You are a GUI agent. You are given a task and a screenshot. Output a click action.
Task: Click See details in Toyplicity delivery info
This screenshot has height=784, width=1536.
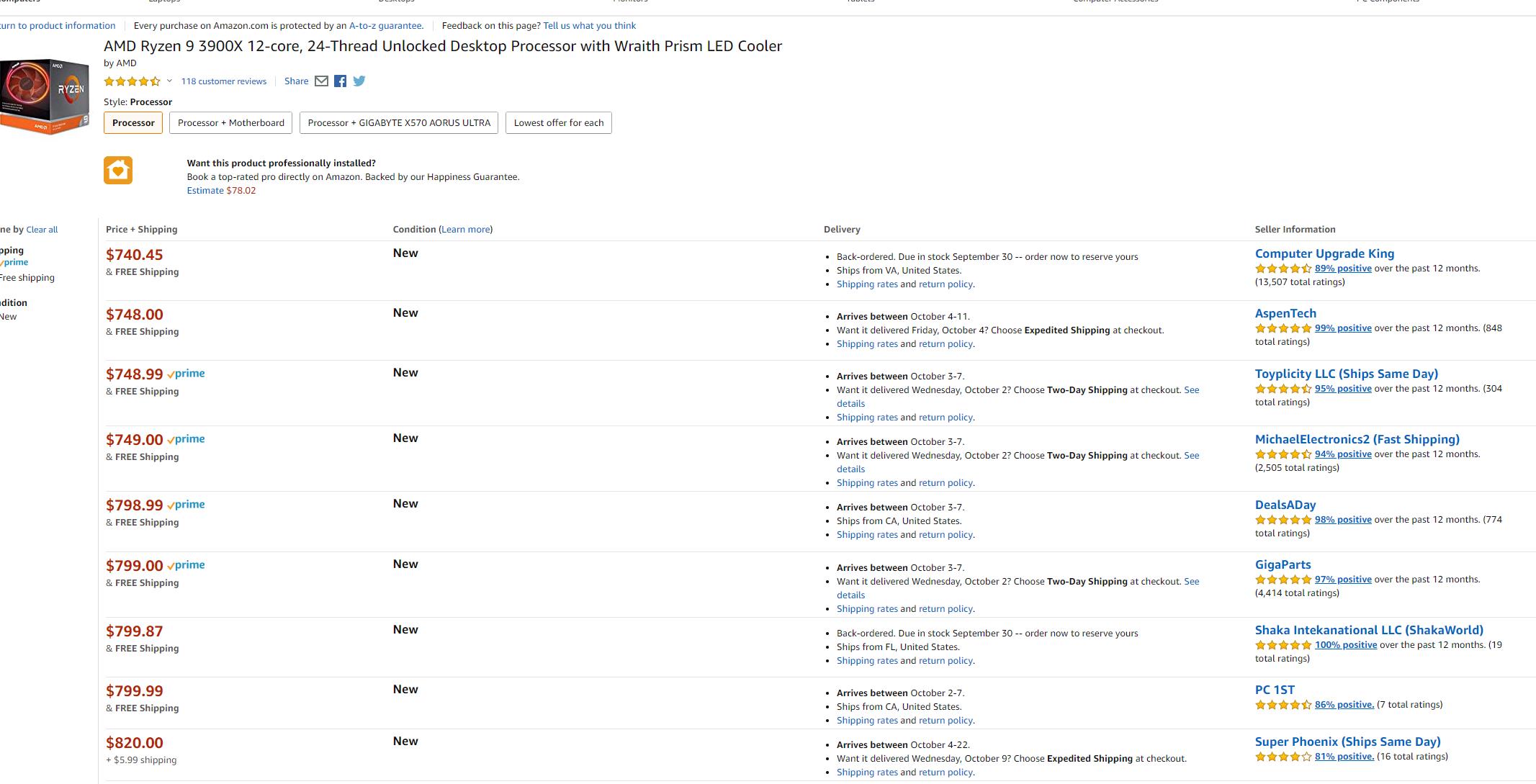pyautogui.click(x=1018, y=397)
